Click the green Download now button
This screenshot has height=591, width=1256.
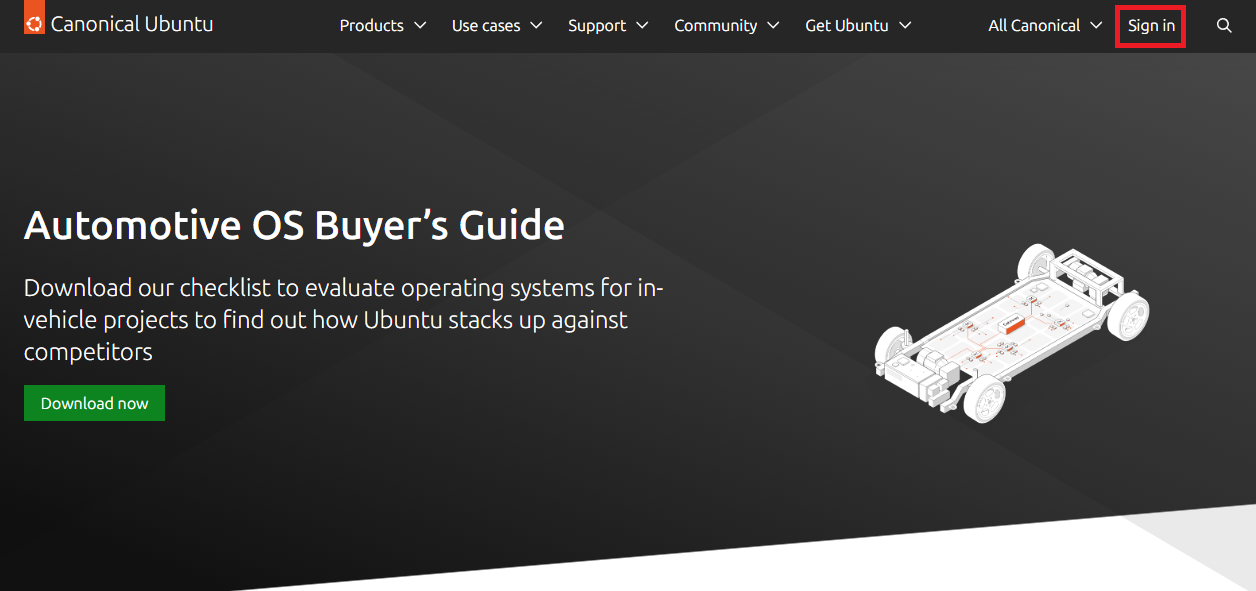point(94,403)
